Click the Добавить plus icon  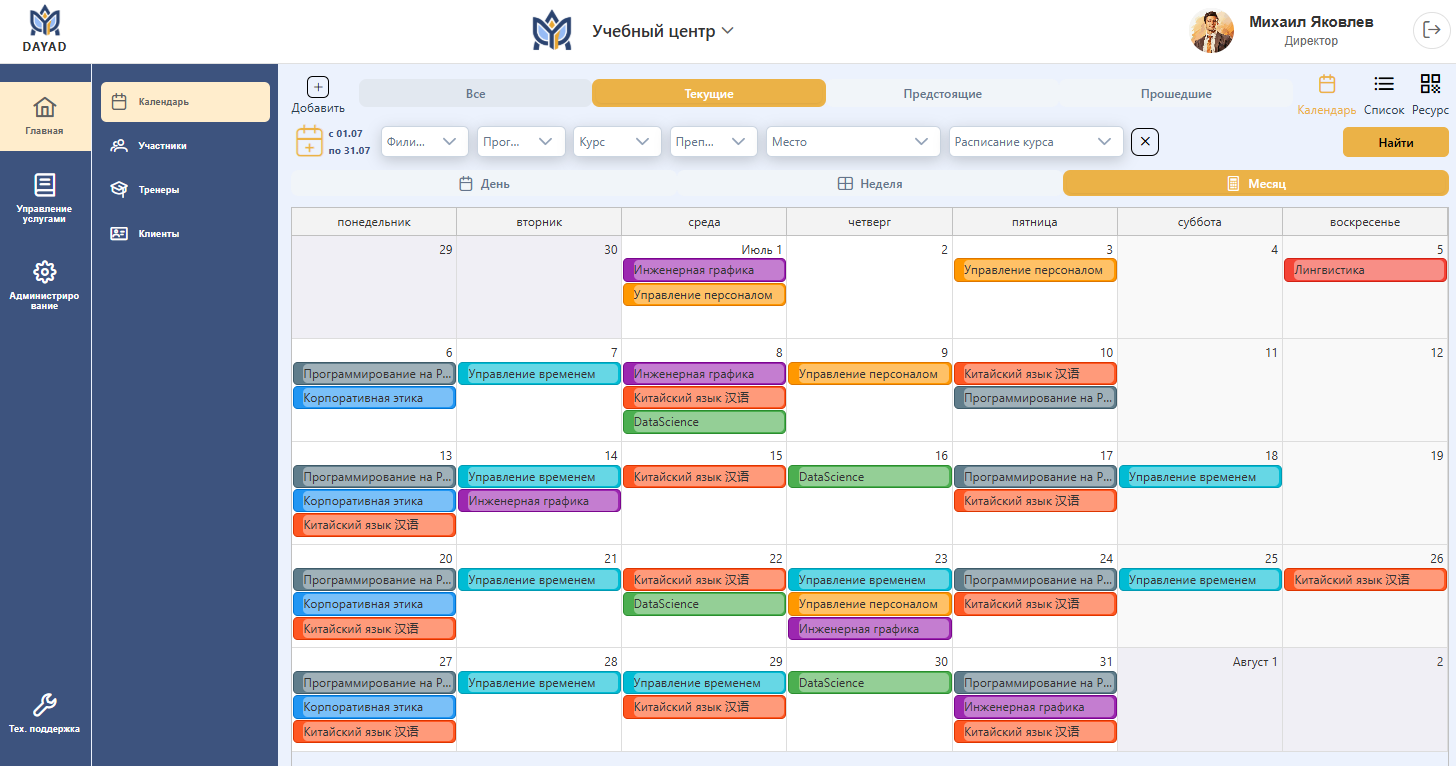317,87
